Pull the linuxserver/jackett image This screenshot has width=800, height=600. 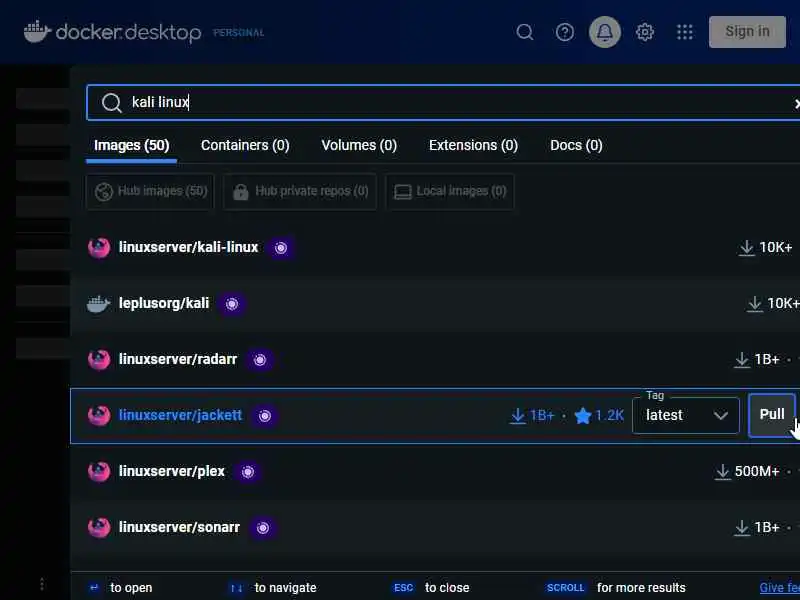point(771,415)
